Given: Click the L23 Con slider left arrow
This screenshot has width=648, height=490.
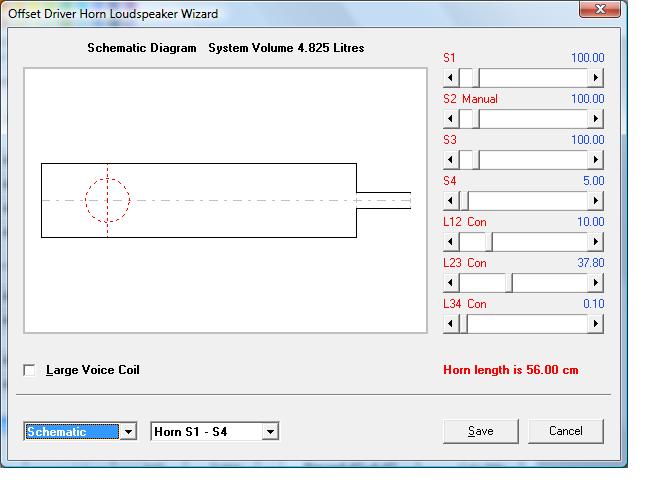Looking at the screenshot, I should coord(451,283).
